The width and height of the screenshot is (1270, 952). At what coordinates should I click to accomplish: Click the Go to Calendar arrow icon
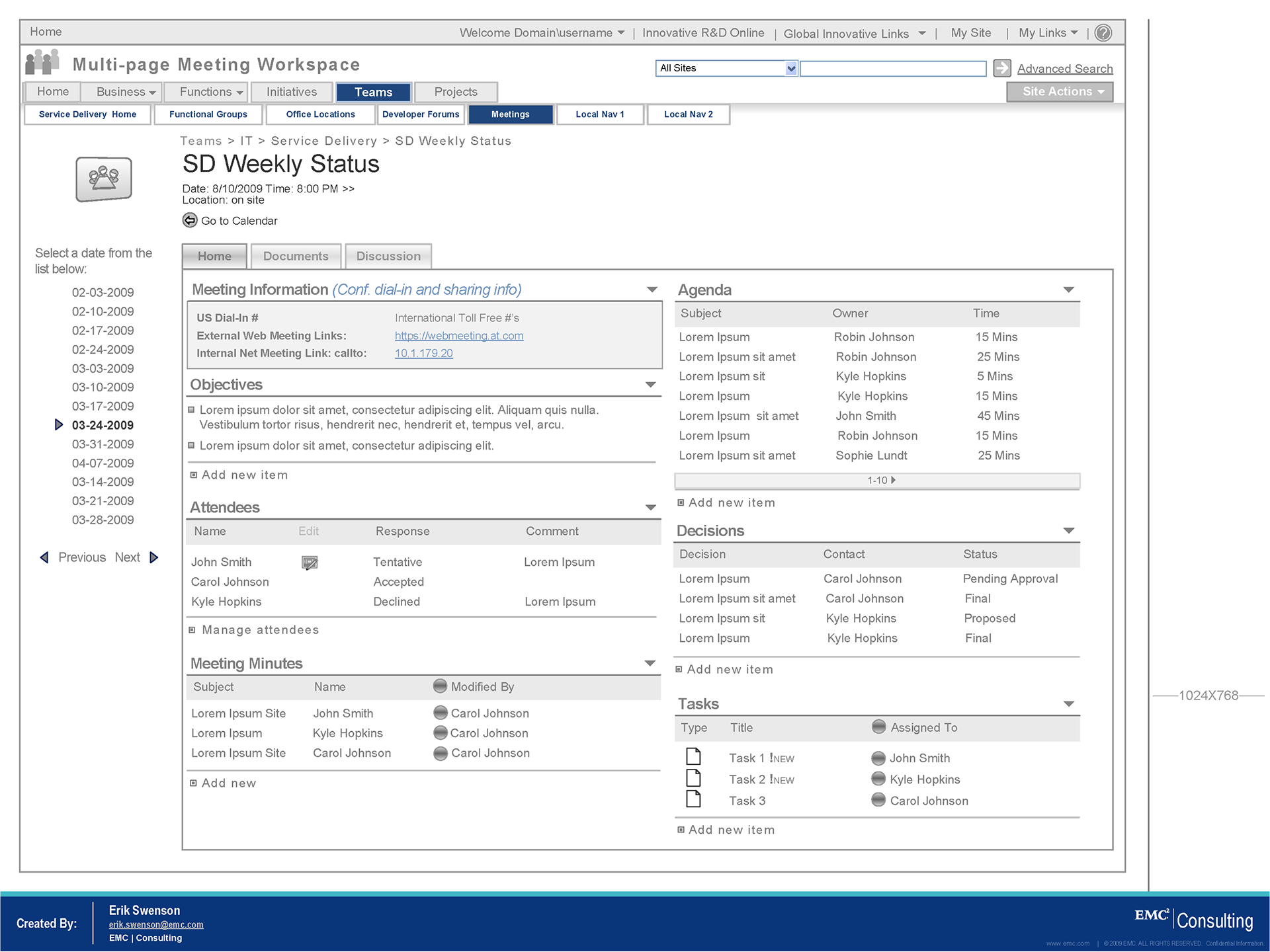[190, 220]
